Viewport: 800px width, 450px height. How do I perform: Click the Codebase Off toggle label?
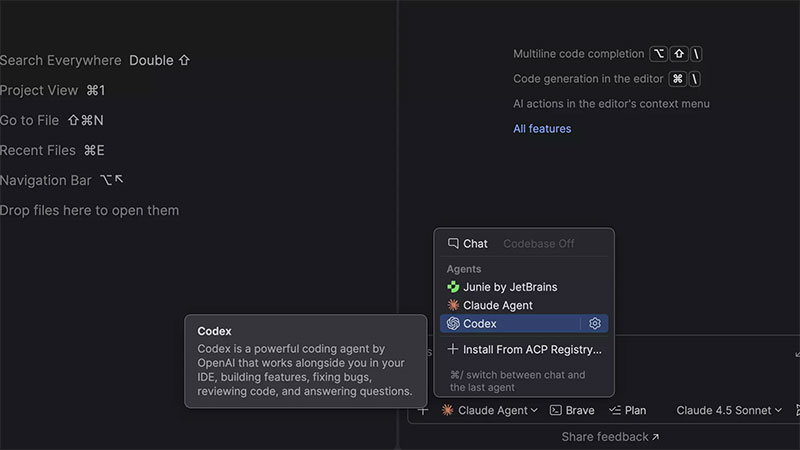point(538,243)
